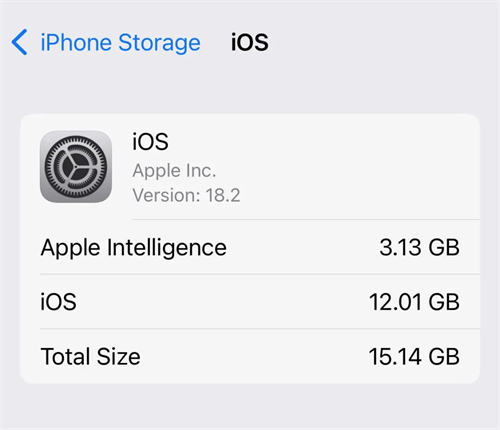Click the 12.01 GB size value
The image size is (500, 430).
click(x=414, y=302)
